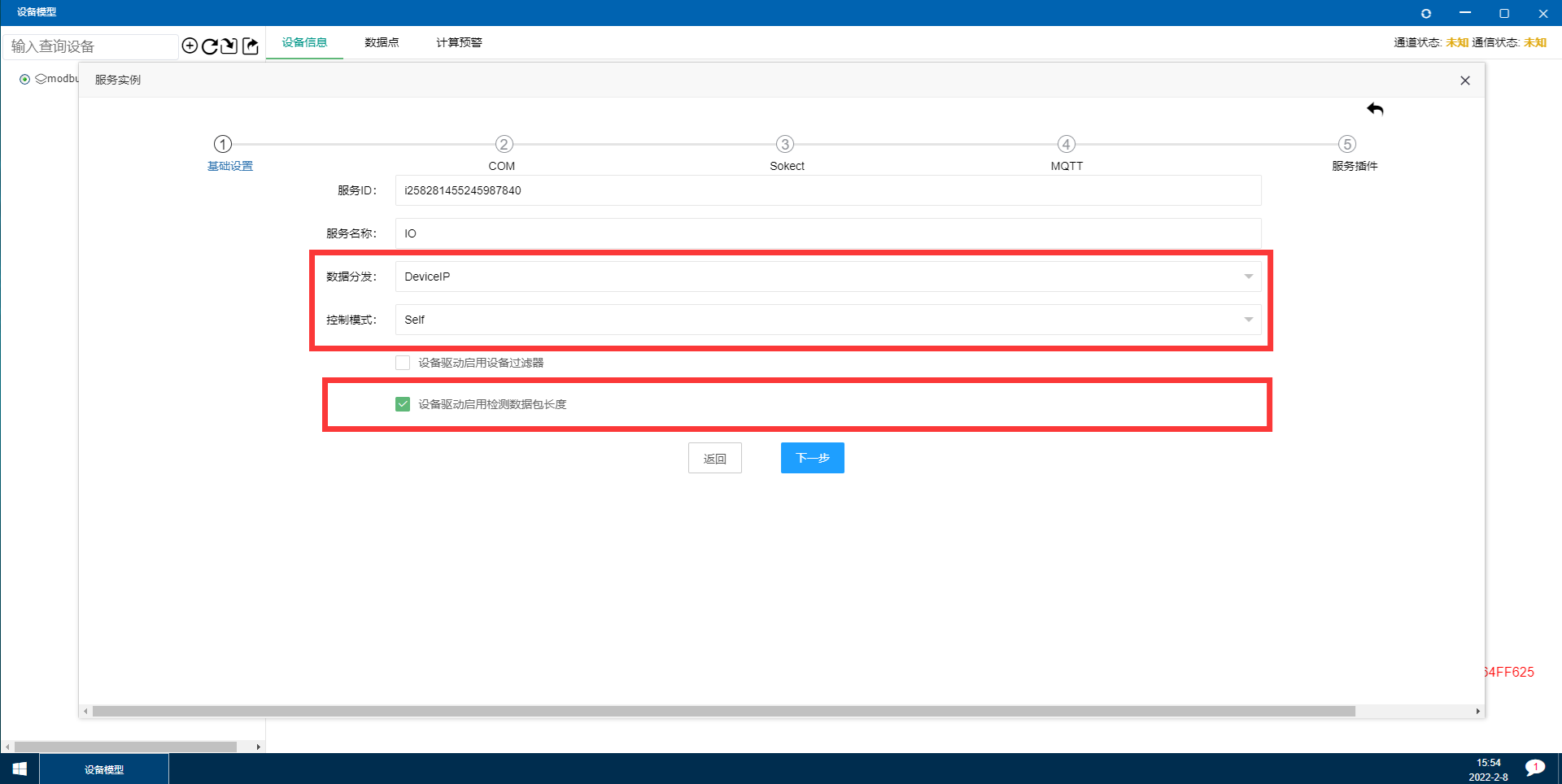Image resolution: width=1562 pixels, height=784 pixels.
Task: Switch to the 数据点 tab
Action: click(382, 42)
